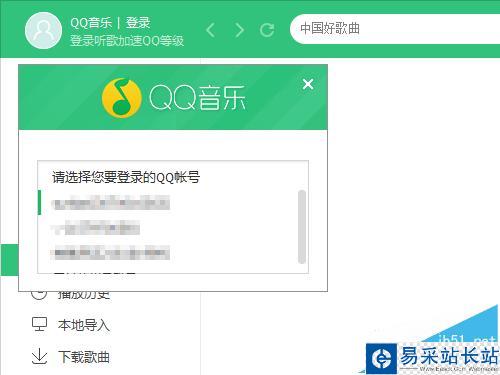The width and height of the screenshot is (500, 375).
Task: Go back with the left arrow
Action: click(211, 30)
